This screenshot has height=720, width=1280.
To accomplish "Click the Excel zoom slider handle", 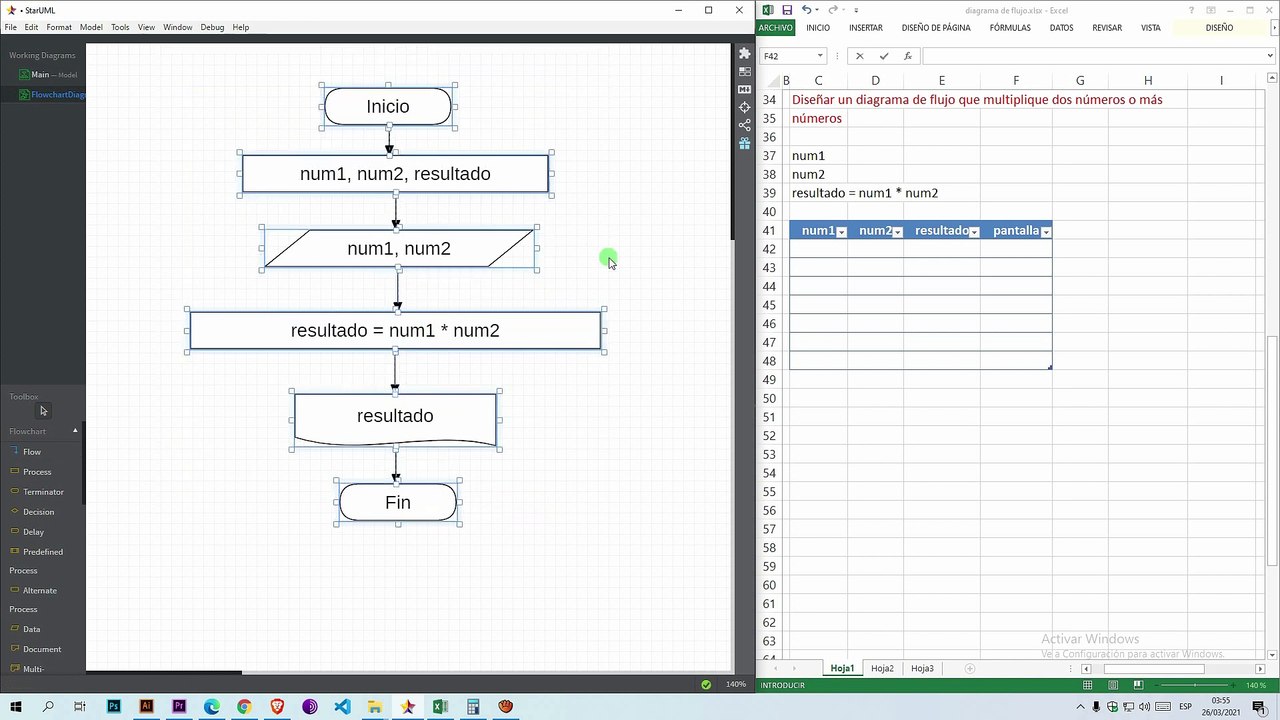I will coord(1194,685).
